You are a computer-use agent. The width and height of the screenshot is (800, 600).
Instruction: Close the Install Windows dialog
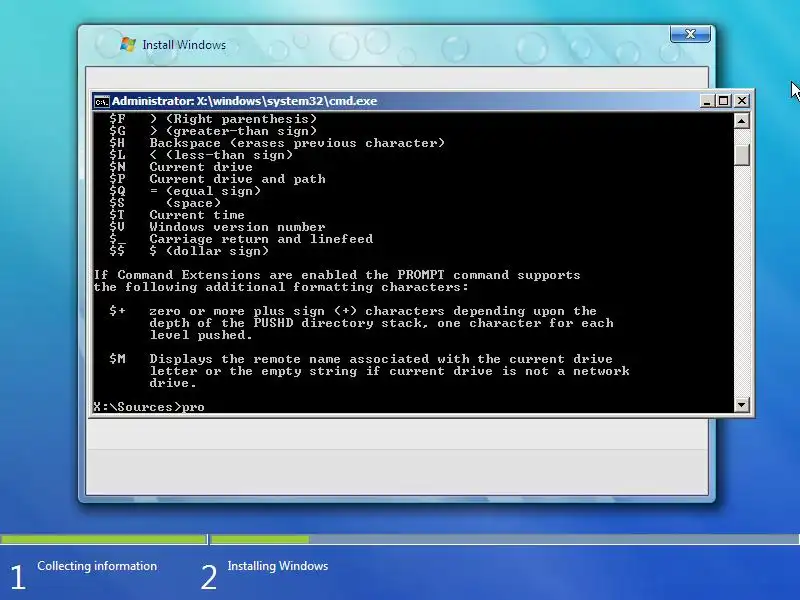pyautogui.click(x=690, y=34)
